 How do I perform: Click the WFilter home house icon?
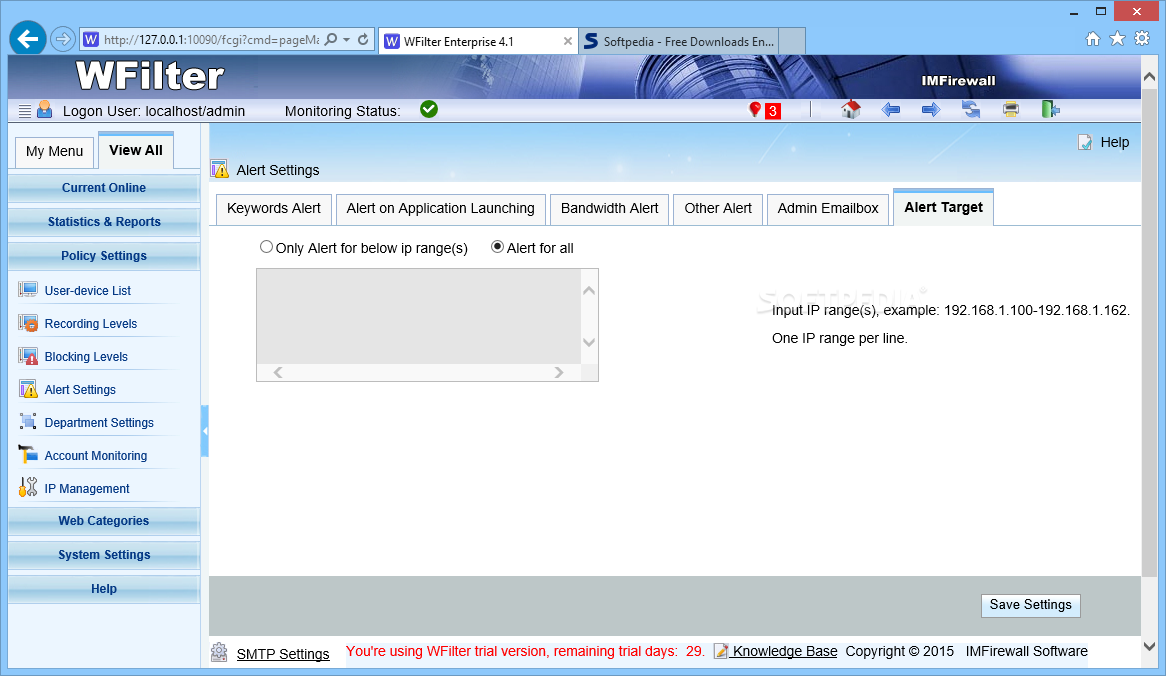851,109
